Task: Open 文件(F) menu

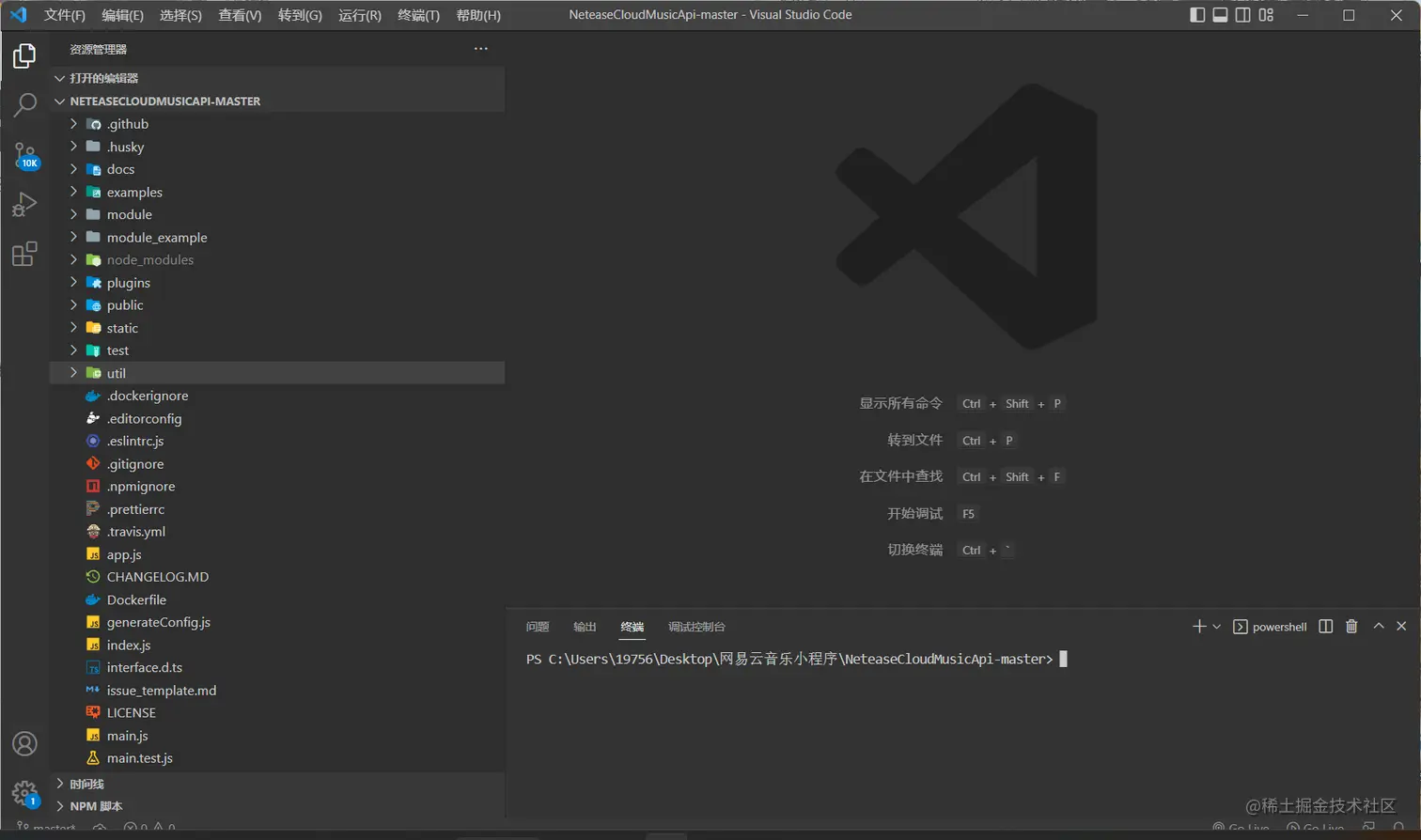Action: tap(64, 15)
